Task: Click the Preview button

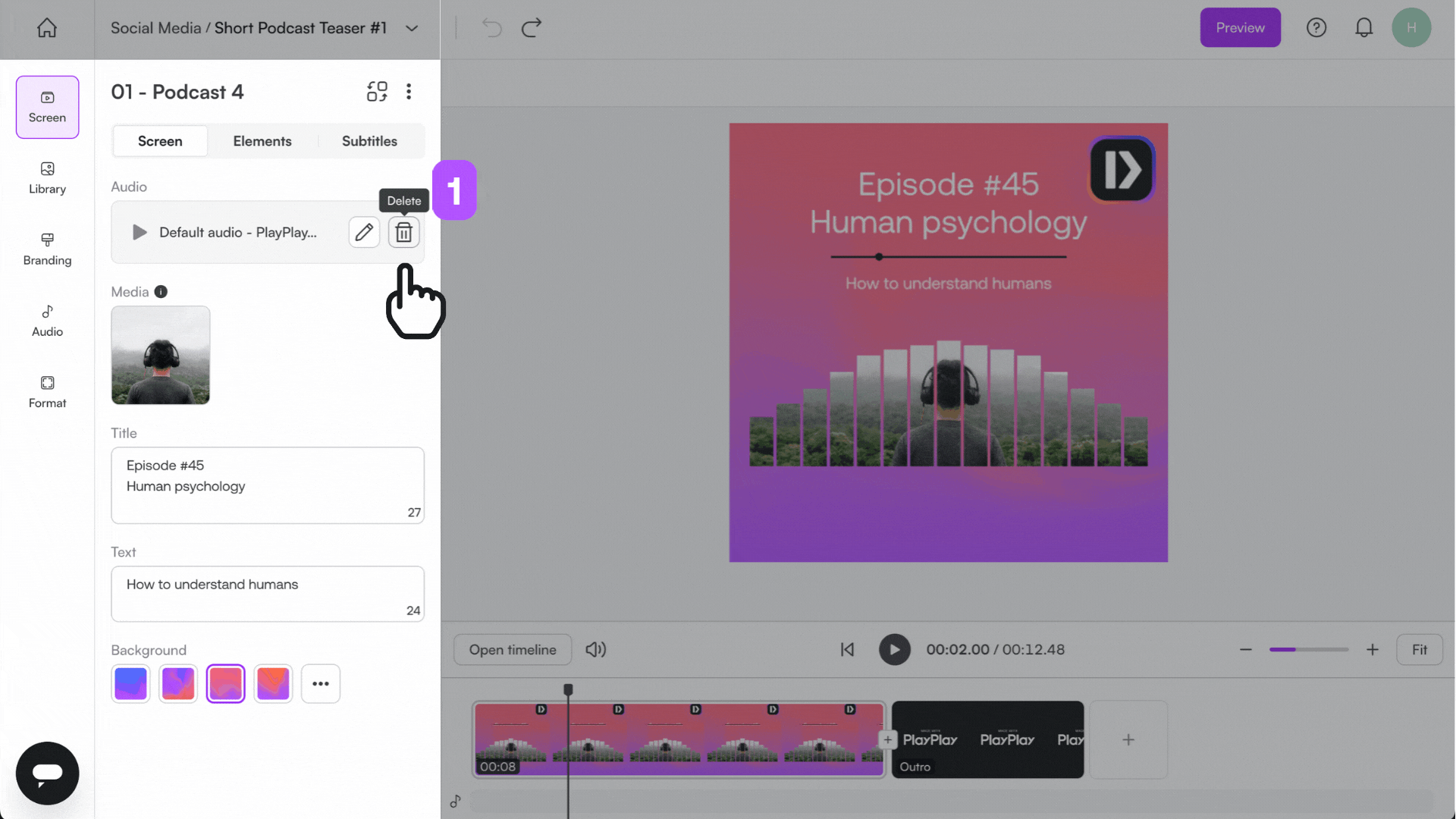Action: tap(1240, 27)
